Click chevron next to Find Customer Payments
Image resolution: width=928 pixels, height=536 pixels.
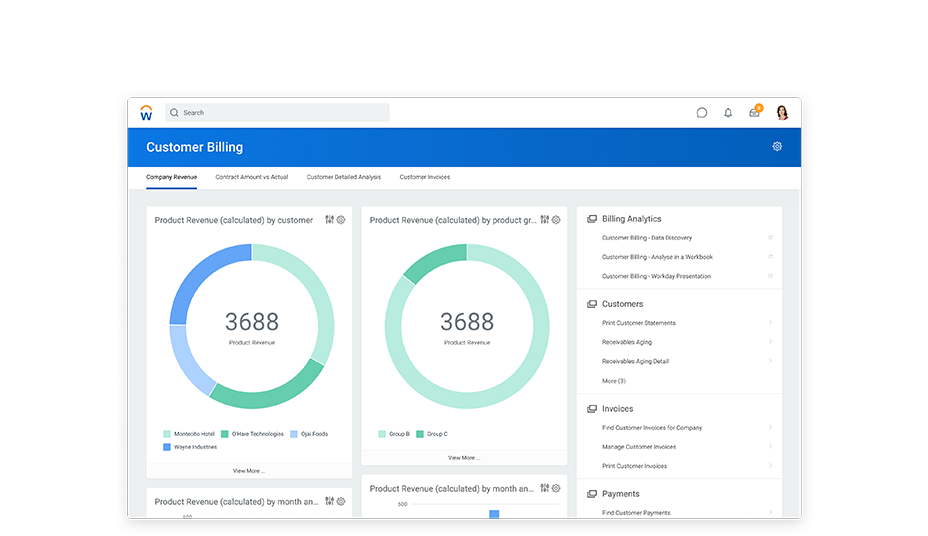pyautogui.click(x=770, y=512)
